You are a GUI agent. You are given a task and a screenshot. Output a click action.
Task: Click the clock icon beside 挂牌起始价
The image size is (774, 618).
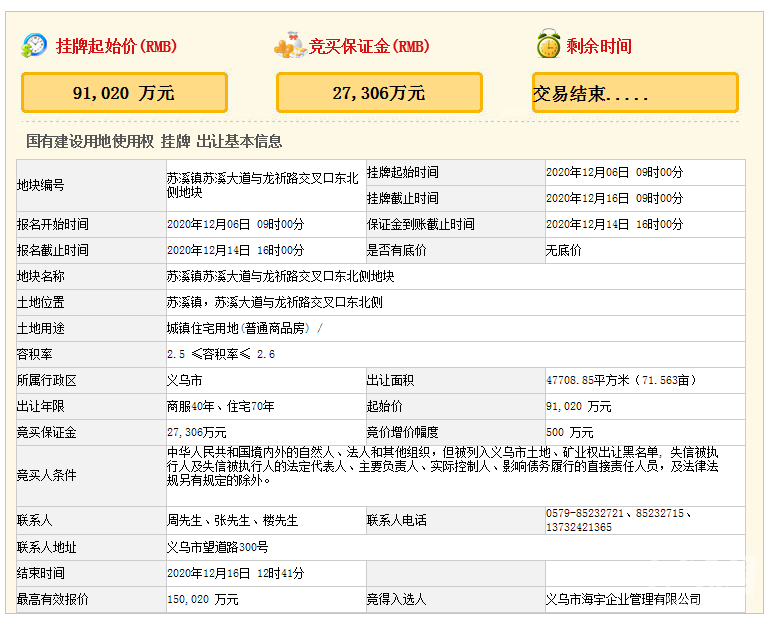point(35,45)
